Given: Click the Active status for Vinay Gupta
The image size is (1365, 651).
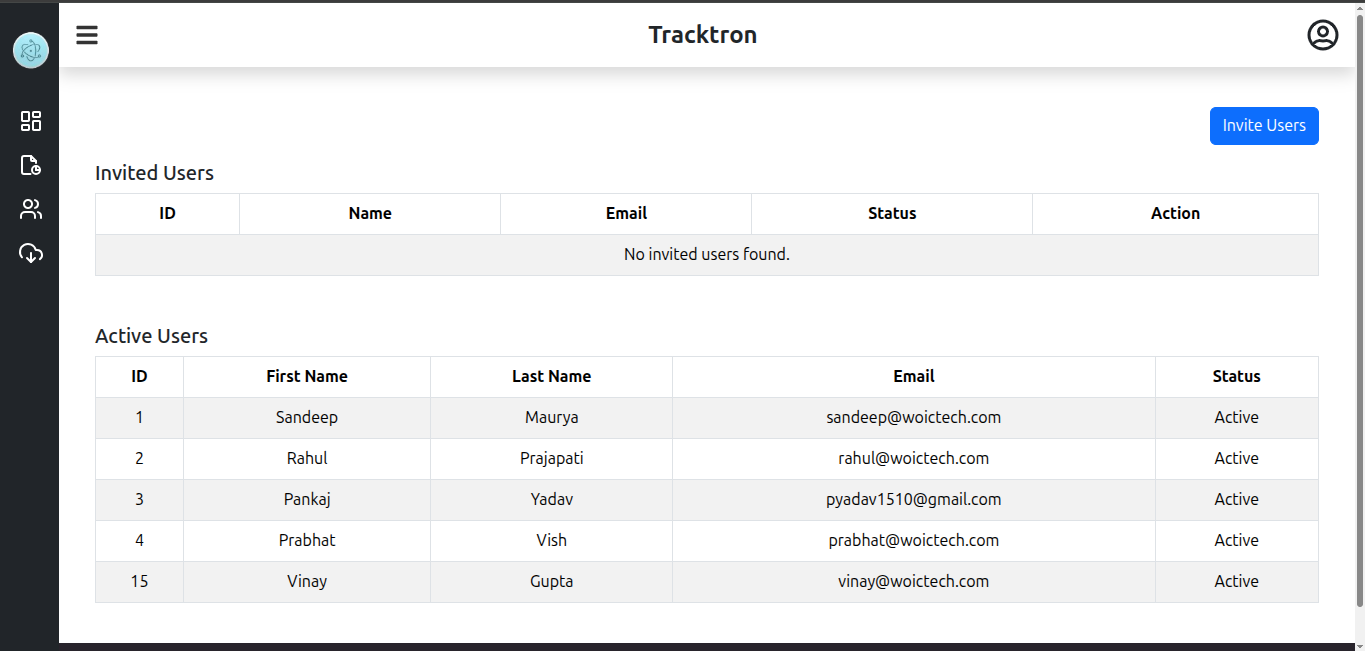Looking at the screenshot, I should [1237, 581].
